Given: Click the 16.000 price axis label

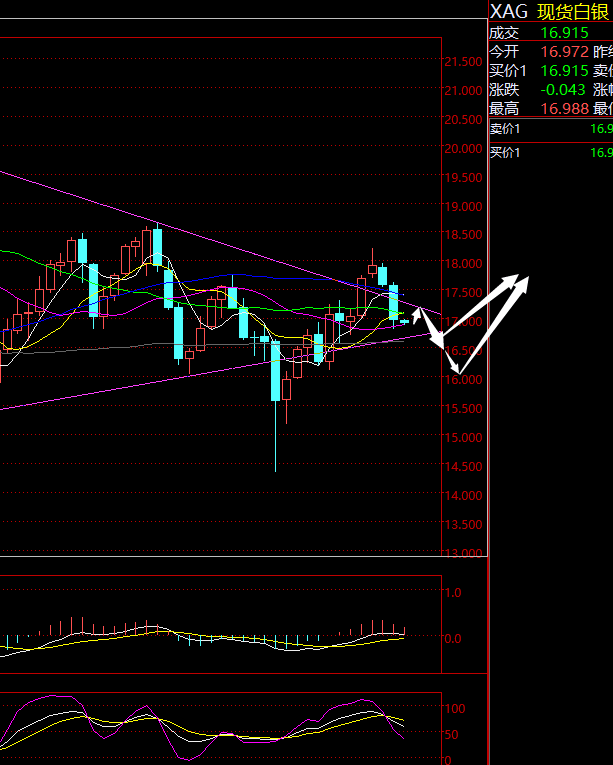Looking at the screenshot, I should tap(463, 379).
